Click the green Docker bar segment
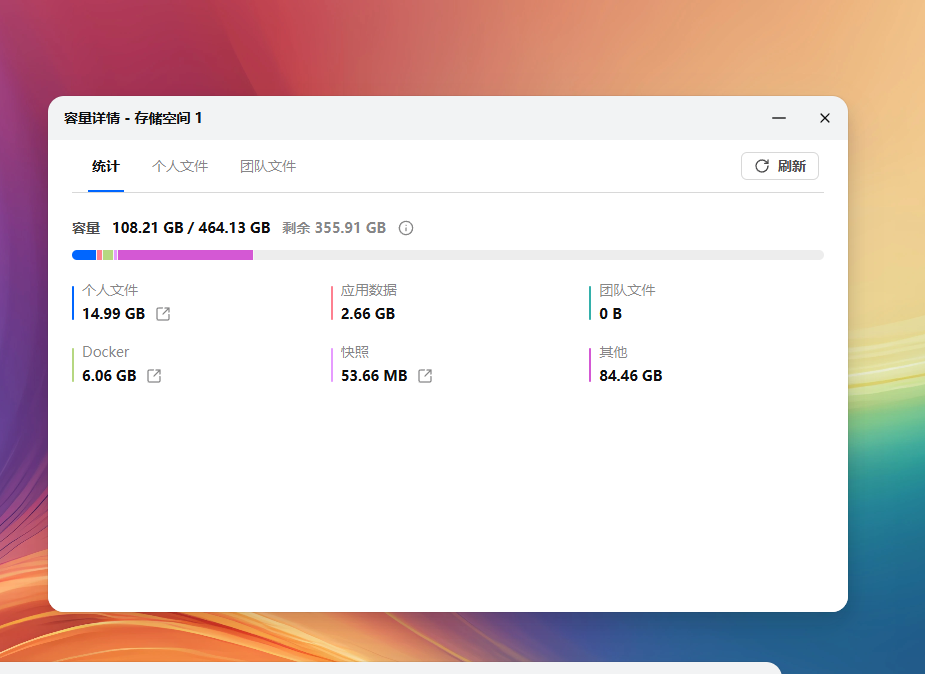 (x=108, y=255)
